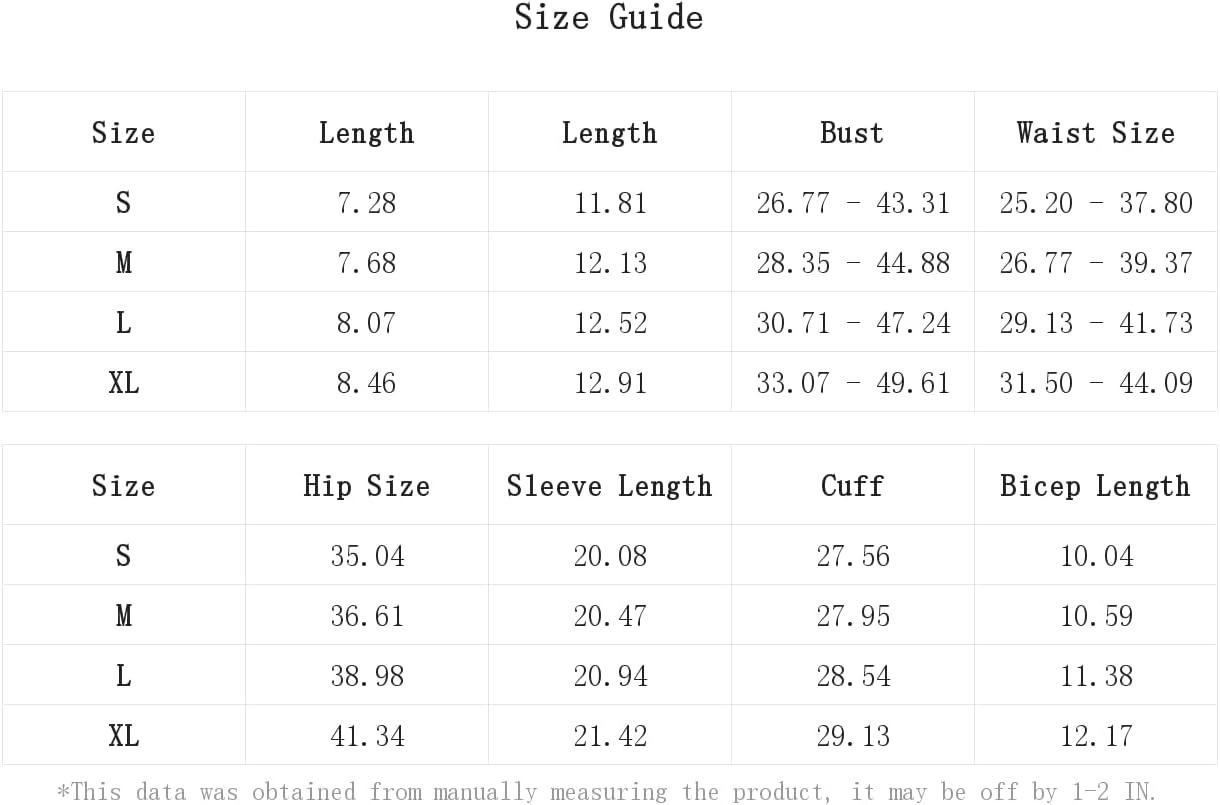The width and height of the screenshot is (1220, 805).
Task: Click length value 12.91
Action: [x=610, y=383]
